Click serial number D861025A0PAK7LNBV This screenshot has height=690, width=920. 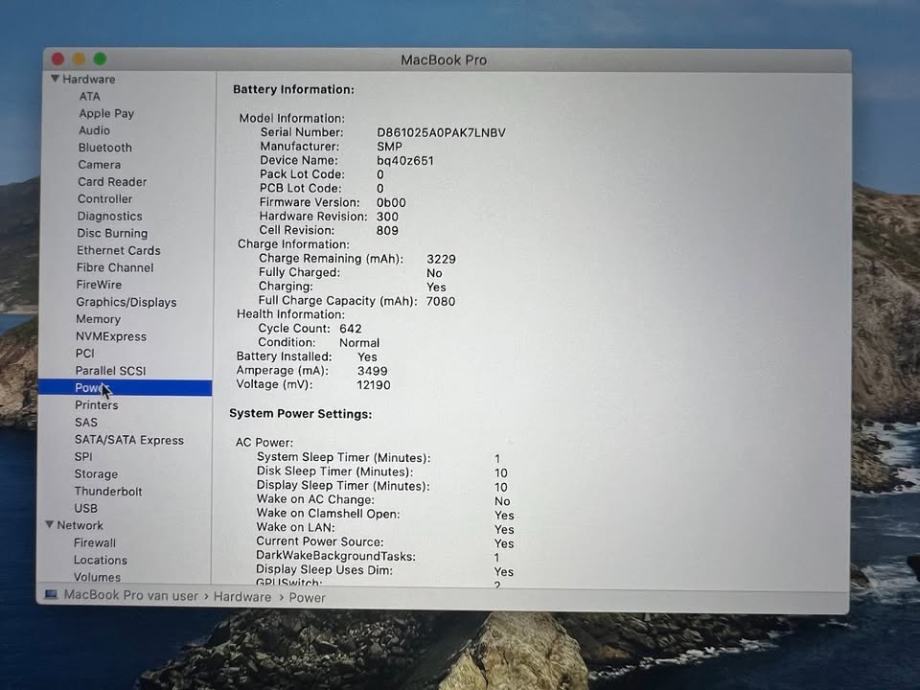pyautogui.click(x=441, y=133)
